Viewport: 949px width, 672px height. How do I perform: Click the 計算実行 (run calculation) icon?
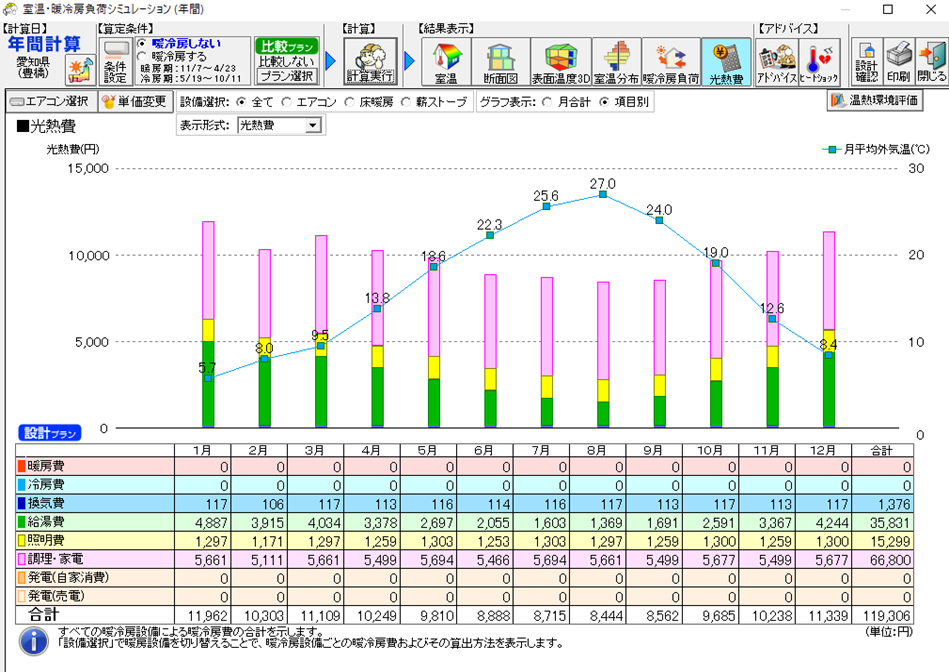tap(370, 61)
